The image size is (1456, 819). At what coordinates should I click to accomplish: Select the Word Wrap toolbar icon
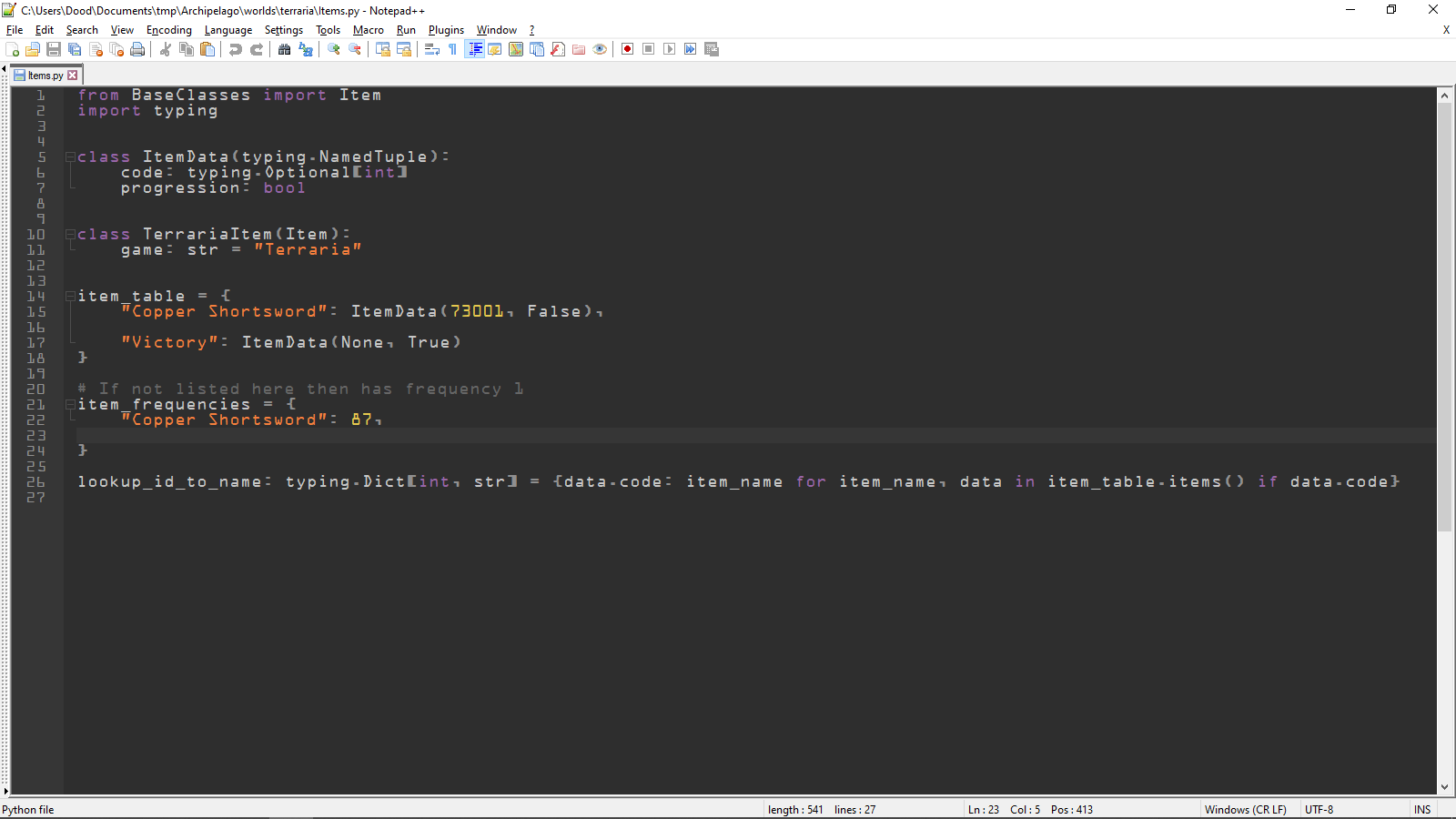[432, 49]
